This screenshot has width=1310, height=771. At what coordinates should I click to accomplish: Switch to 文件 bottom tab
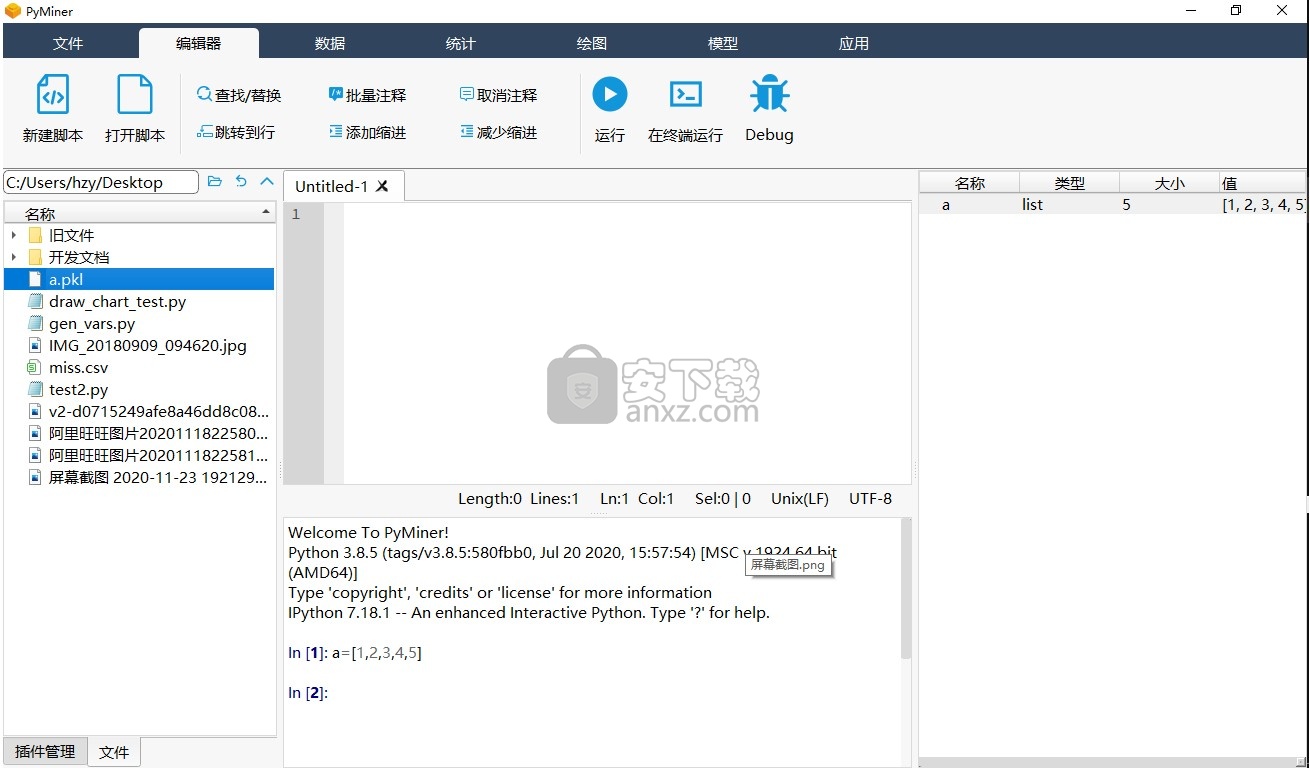(x=114, y=752)
